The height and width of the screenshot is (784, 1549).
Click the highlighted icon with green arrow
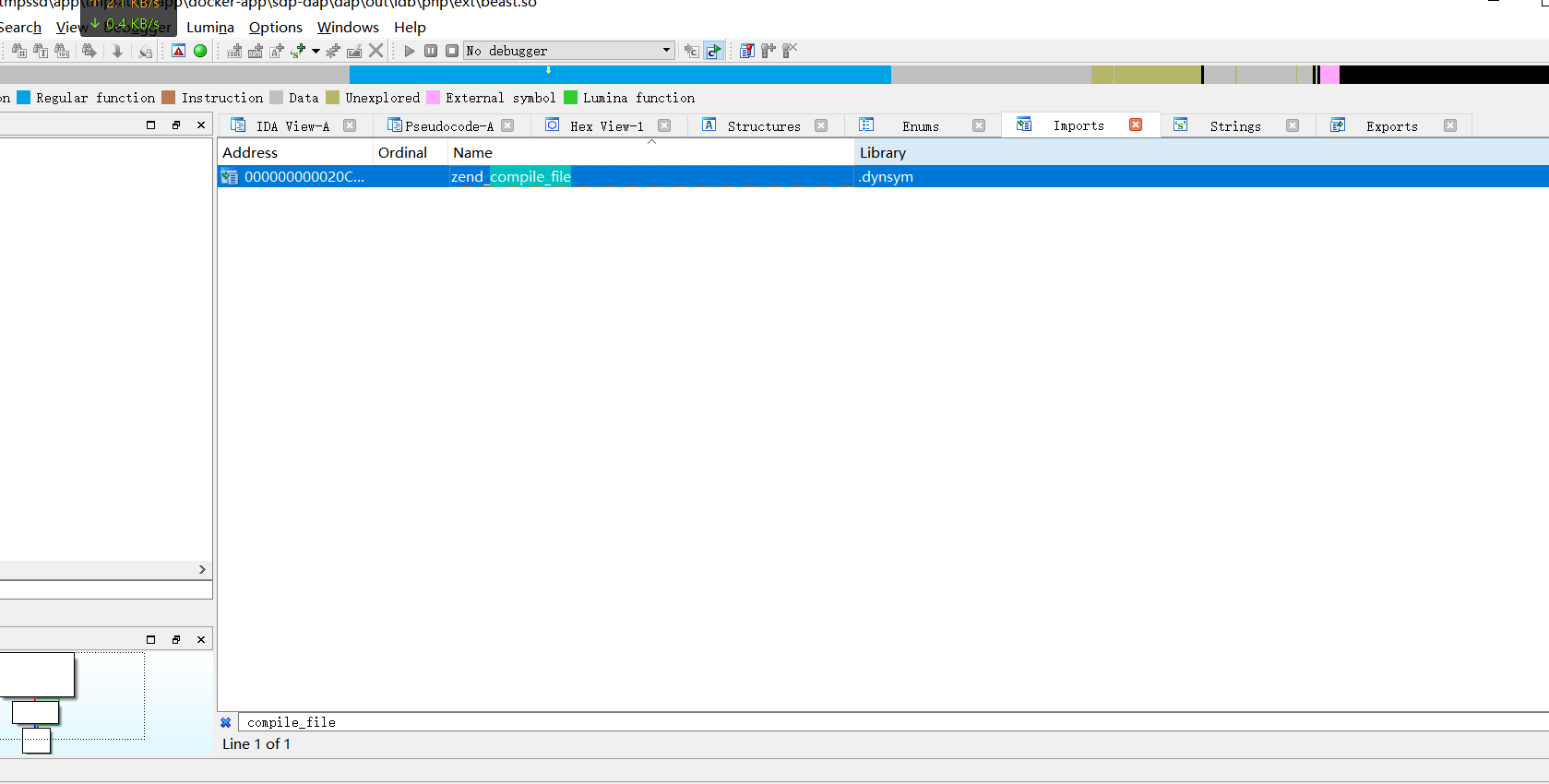(713, 51)
